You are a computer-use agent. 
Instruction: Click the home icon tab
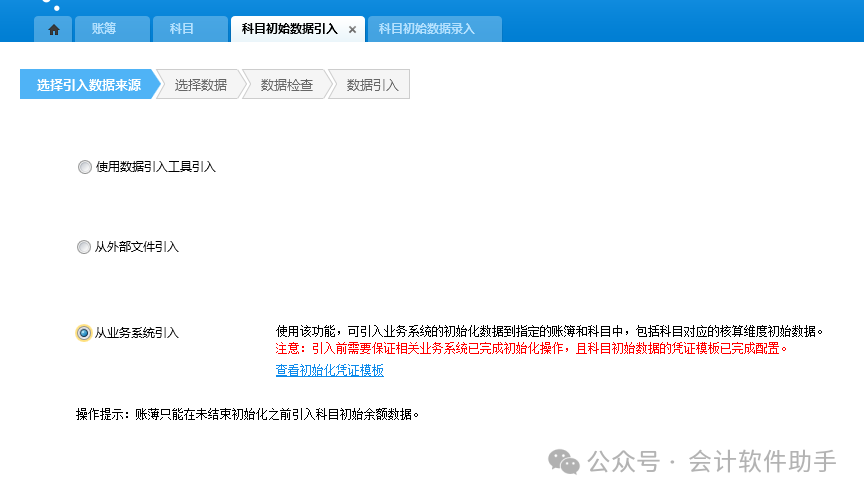[x=53, y=29]
